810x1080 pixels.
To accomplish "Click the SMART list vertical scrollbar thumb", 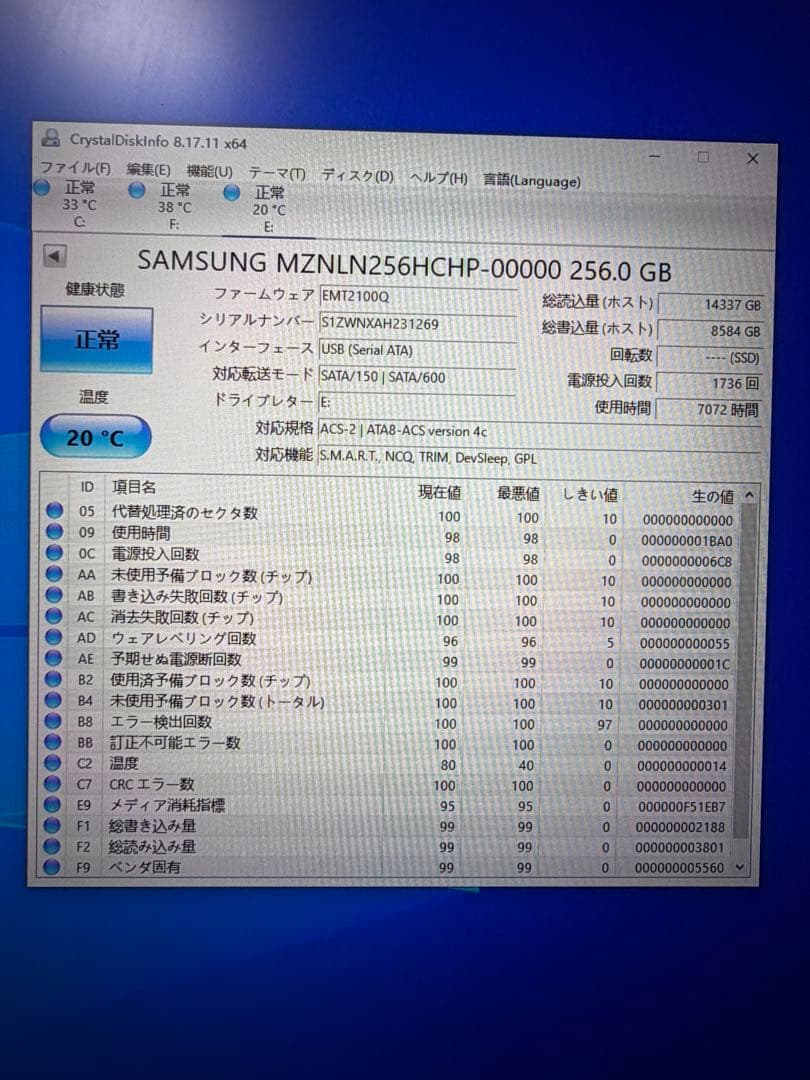I will click(x=745, y=672).
